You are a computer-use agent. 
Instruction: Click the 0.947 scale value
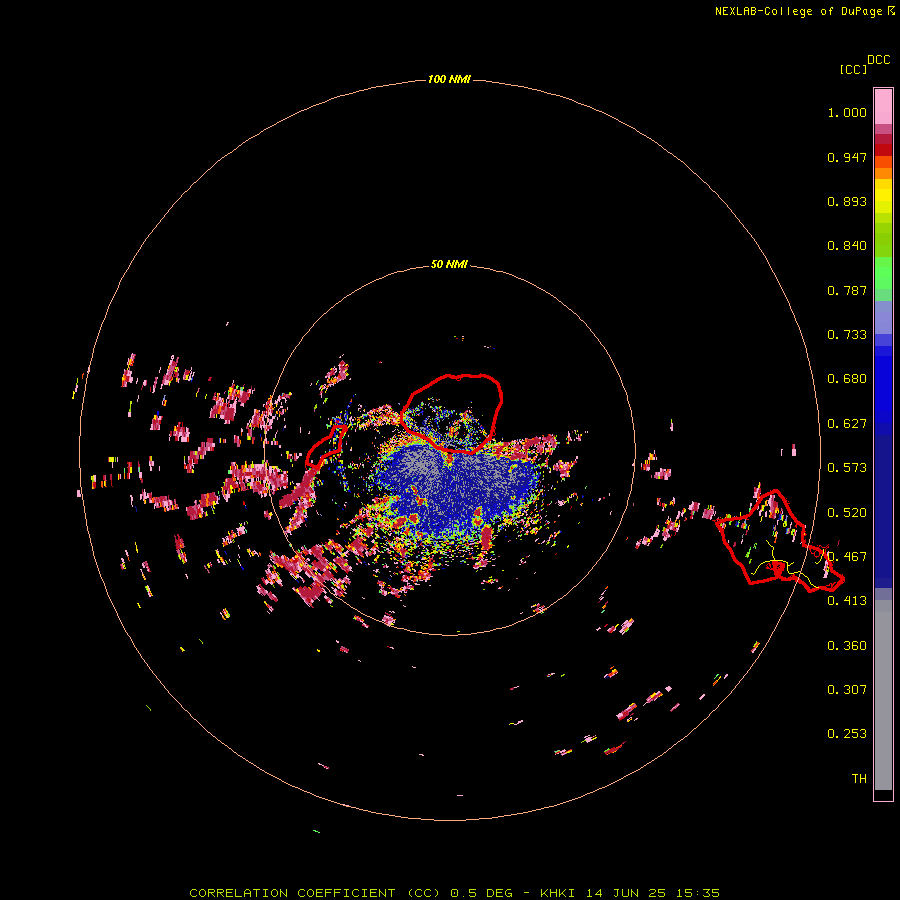[847, 157]
